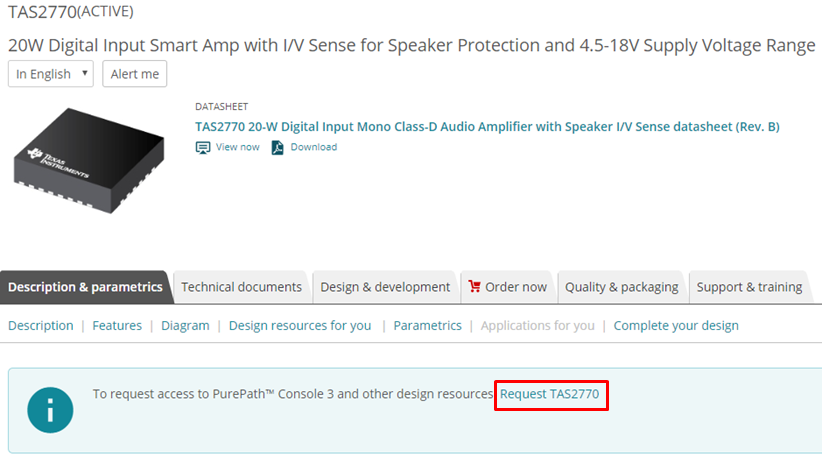Go to the Parametrics section link
This screenshot has height=460, width=823.
click(x=427, y=325)
